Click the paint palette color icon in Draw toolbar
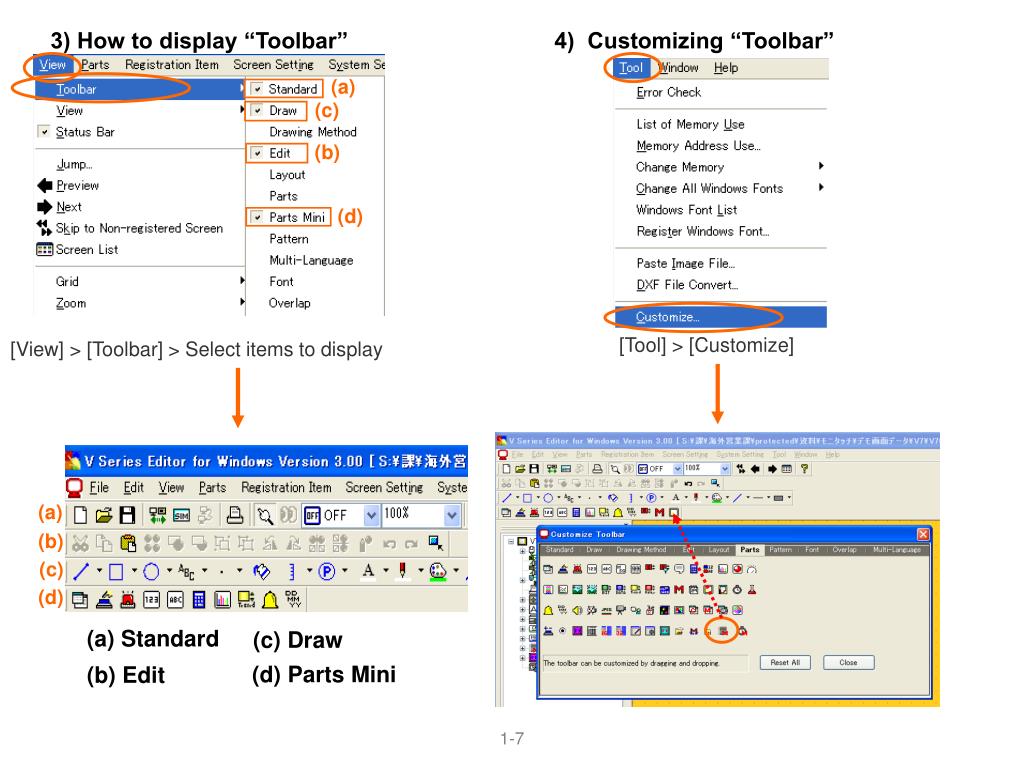Viewport: 1024px width, 768px height. click(x=439, y=571)
